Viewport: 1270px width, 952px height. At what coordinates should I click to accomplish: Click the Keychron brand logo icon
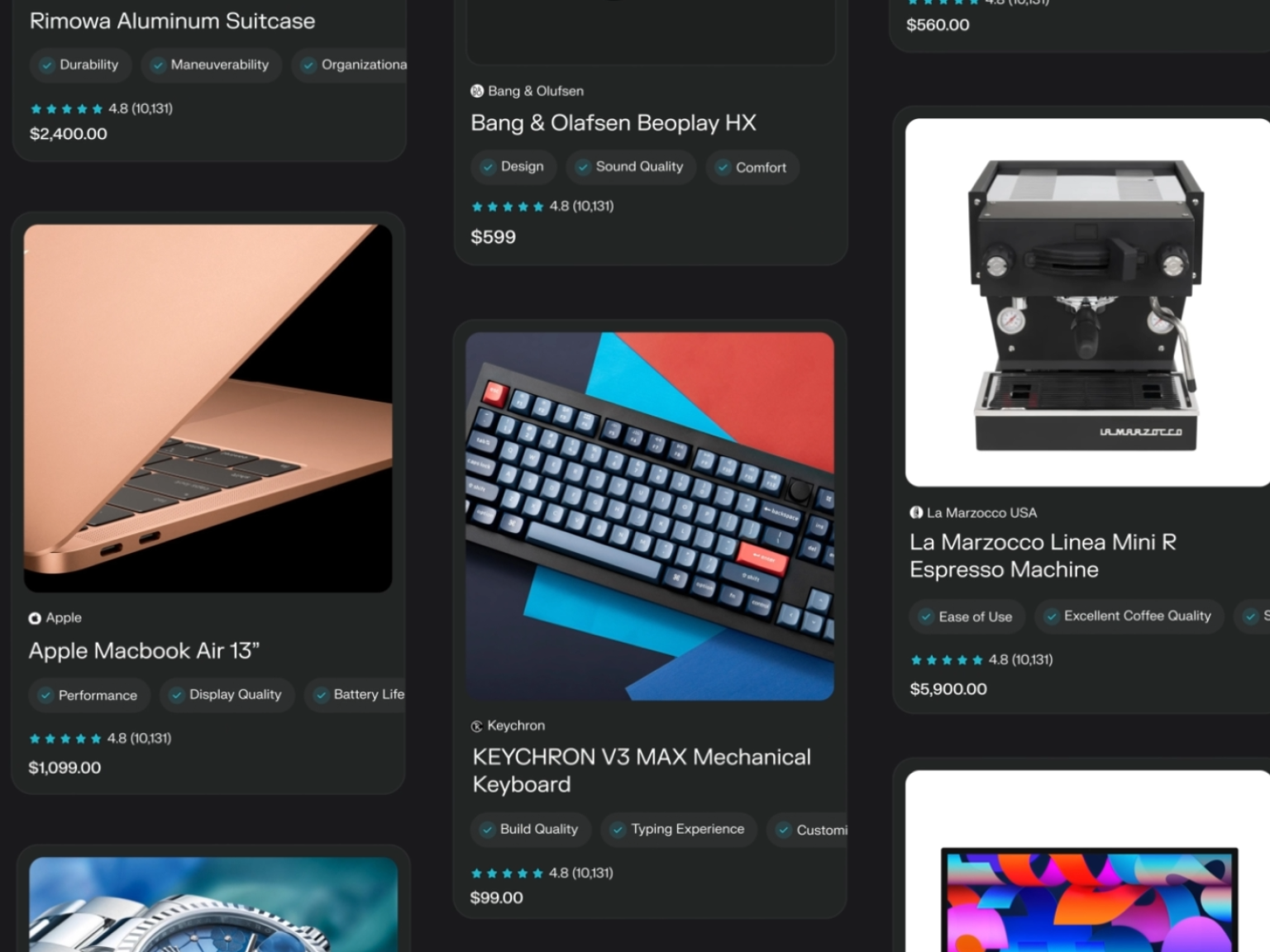tap(476, 726)
